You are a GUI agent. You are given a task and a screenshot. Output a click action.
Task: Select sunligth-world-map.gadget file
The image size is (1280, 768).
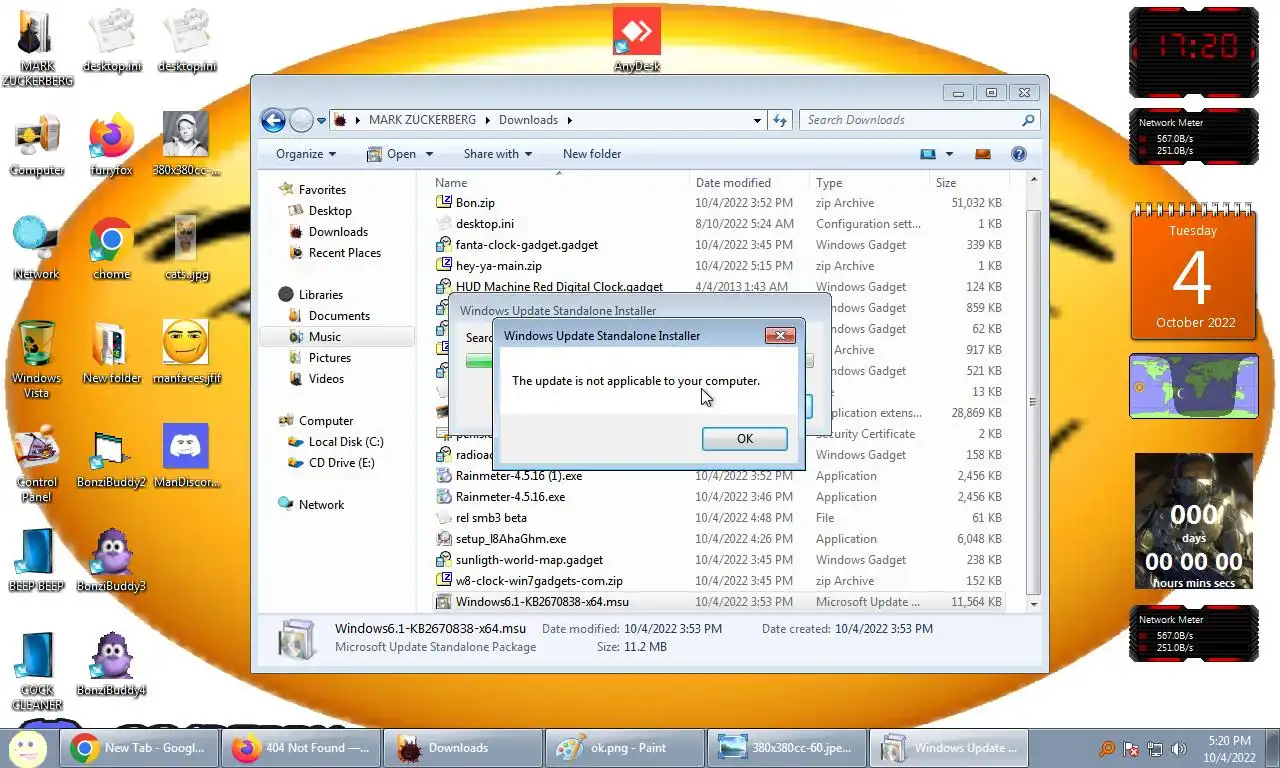point(718,560)
